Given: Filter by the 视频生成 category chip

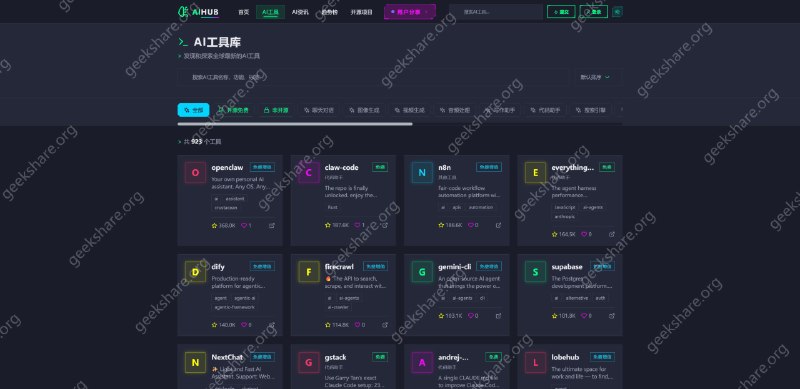Looking at the screenshot, I should (x=410, y=110).
